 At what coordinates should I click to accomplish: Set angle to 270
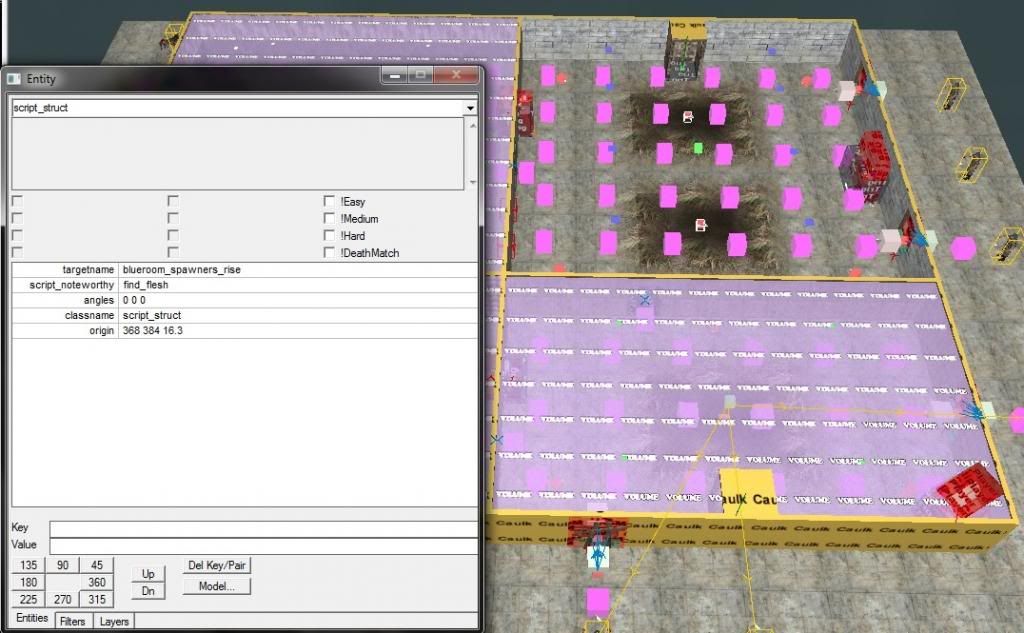(x=63, y=599)
